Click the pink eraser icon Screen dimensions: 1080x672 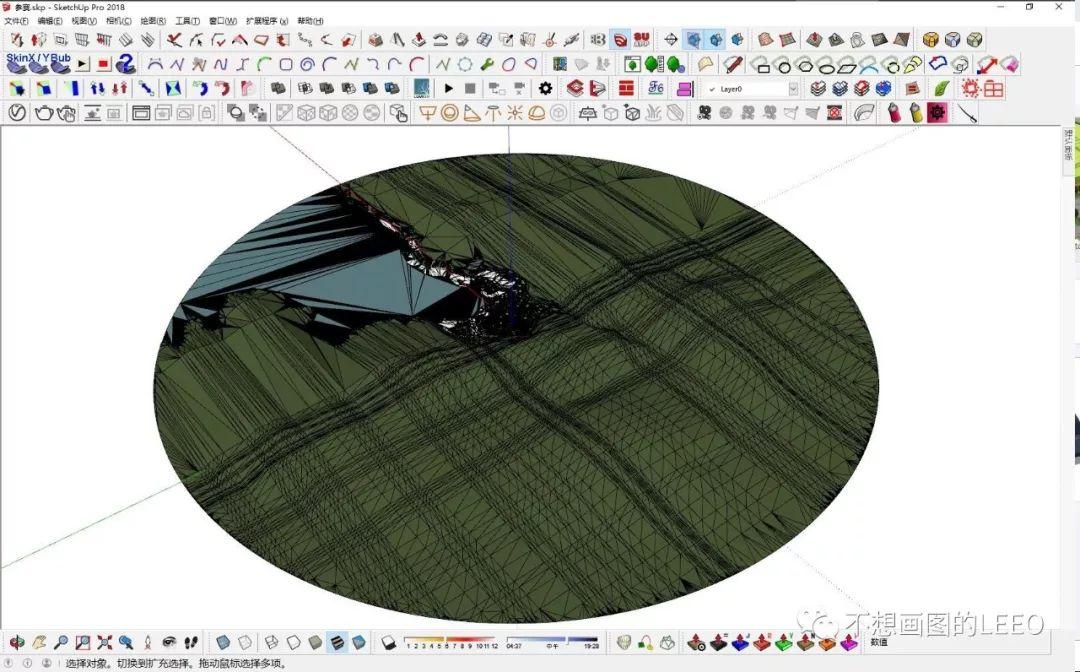1009,65
